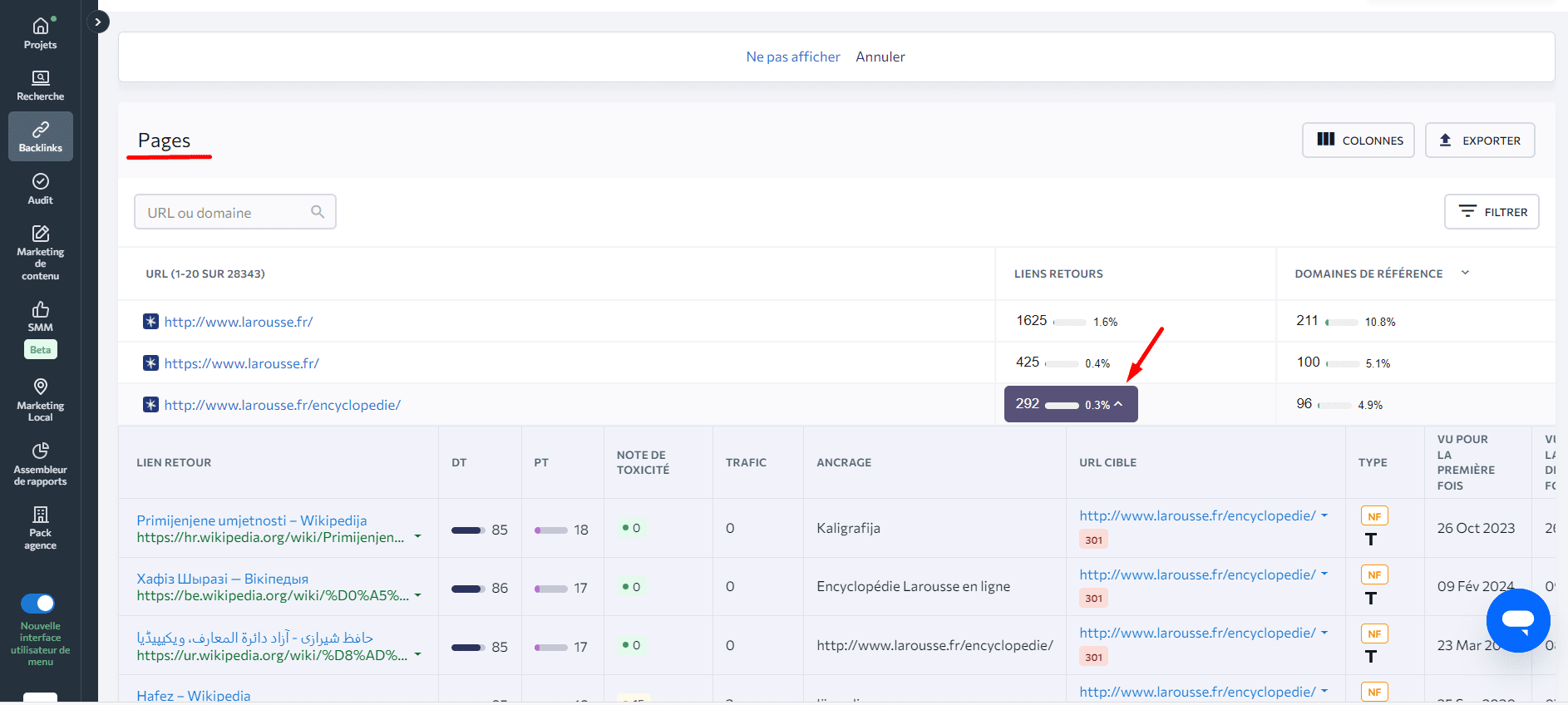Image resolution: width=1568 pixels, height=705 pixels.
Task: Click the PT 18 bar in Kaligrafija row
Action: 551,530
